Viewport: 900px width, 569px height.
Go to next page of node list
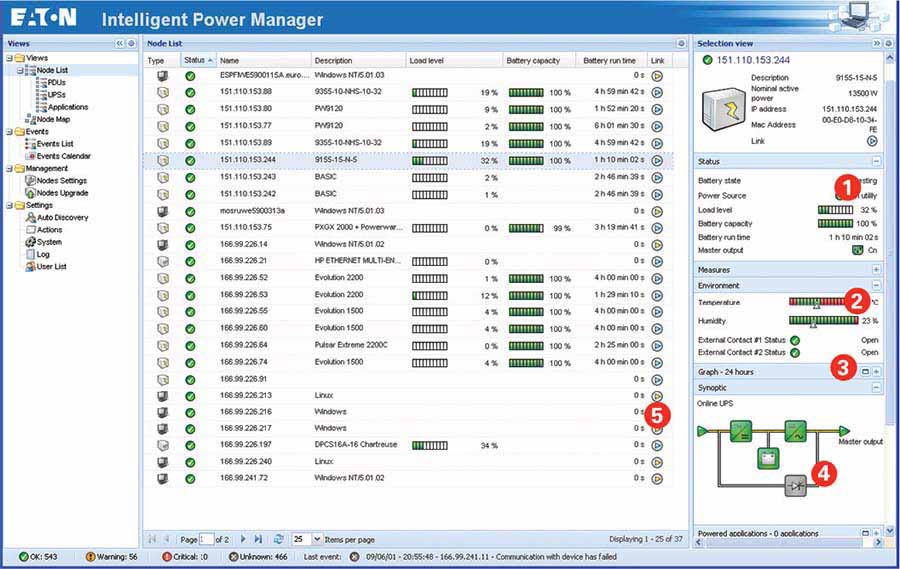click(243, 539)
